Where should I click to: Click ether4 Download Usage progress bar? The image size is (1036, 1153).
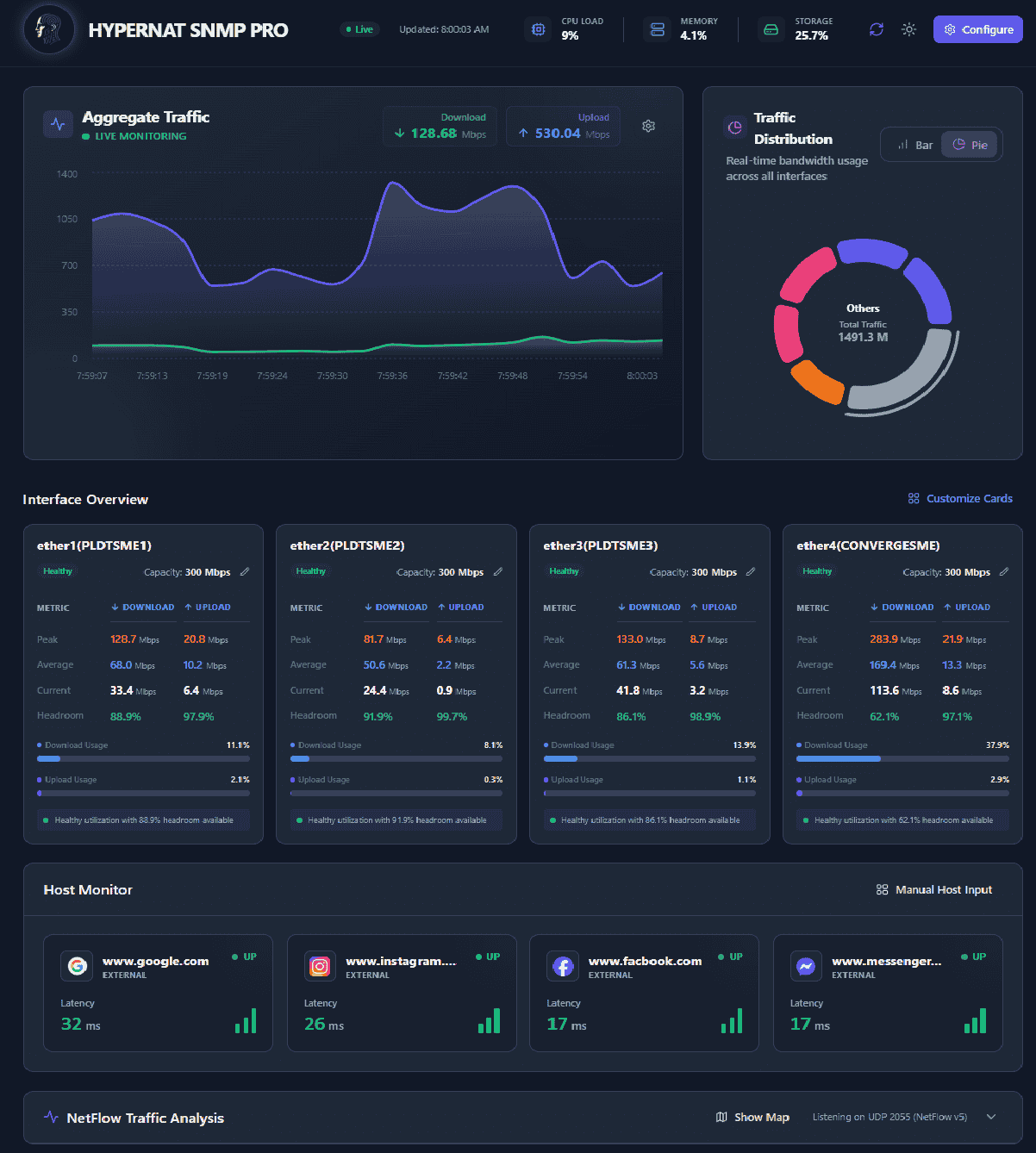(902, 758)
